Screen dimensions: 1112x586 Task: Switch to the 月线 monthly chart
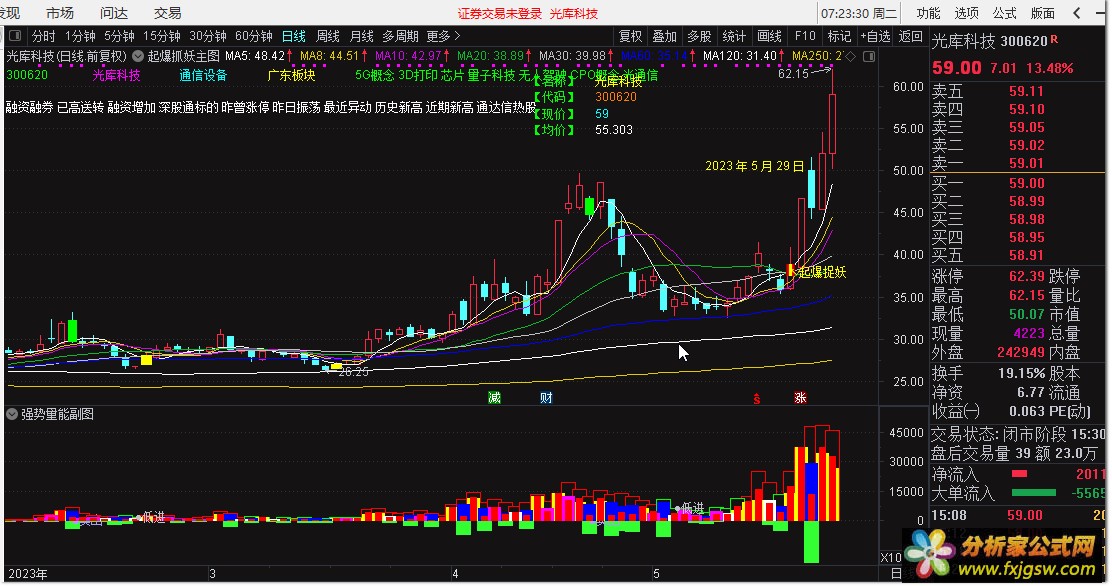[x=362, y=35]
